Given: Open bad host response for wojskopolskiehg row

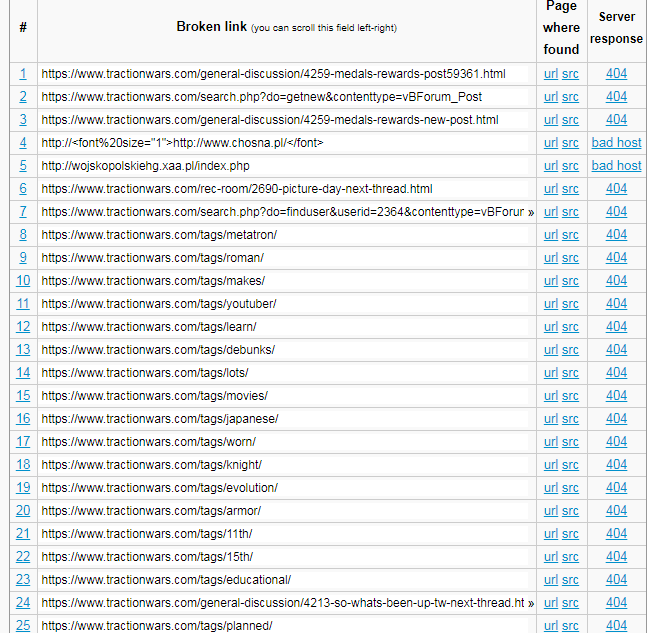Looking at the screenshot, I should [x=616, y=166].
